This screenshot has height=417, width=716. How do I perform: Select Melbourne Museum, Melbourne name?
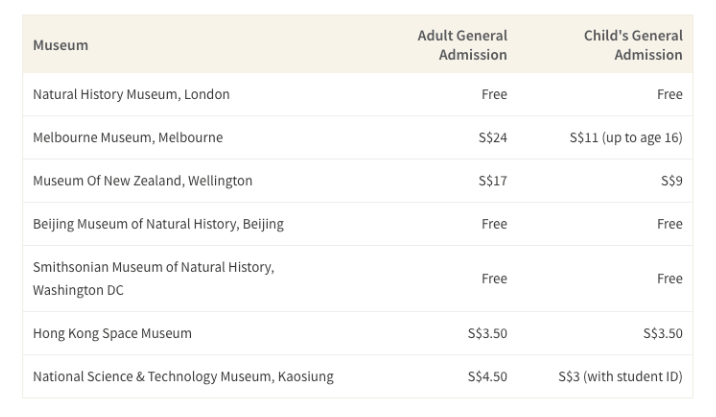coord(128,137)
